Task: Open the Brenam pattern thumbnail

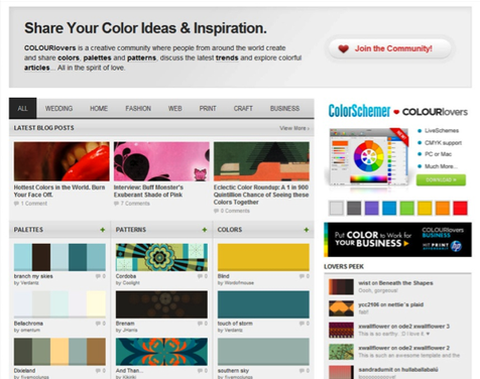Action: coord(162,304)
